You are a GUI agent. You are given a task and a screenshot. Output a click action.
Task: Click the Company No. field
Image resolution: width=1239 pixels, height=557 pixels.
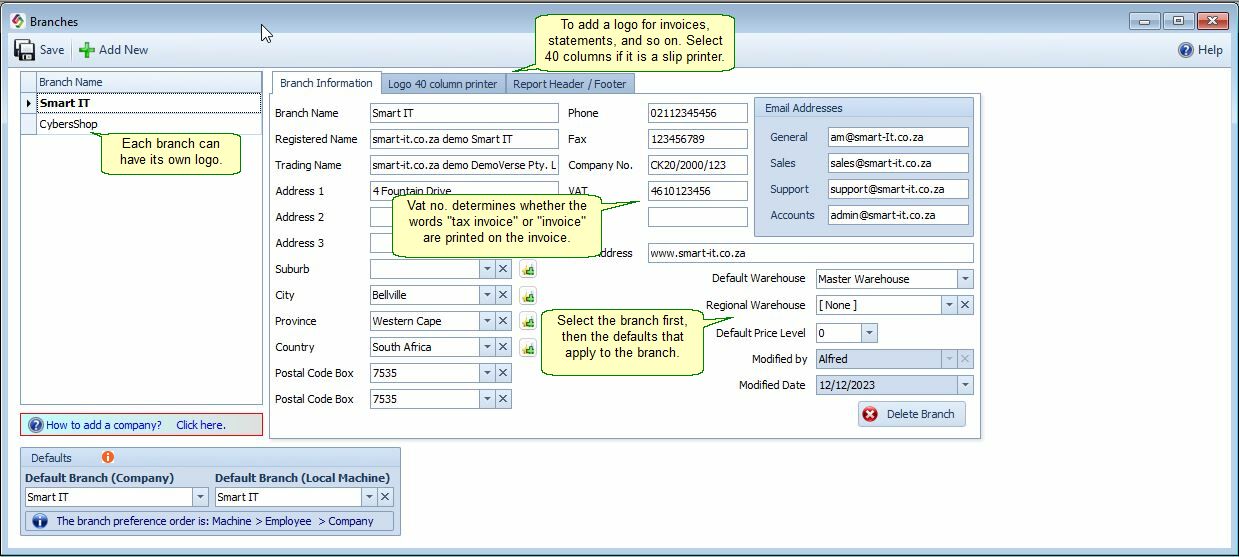pos(698,165)
